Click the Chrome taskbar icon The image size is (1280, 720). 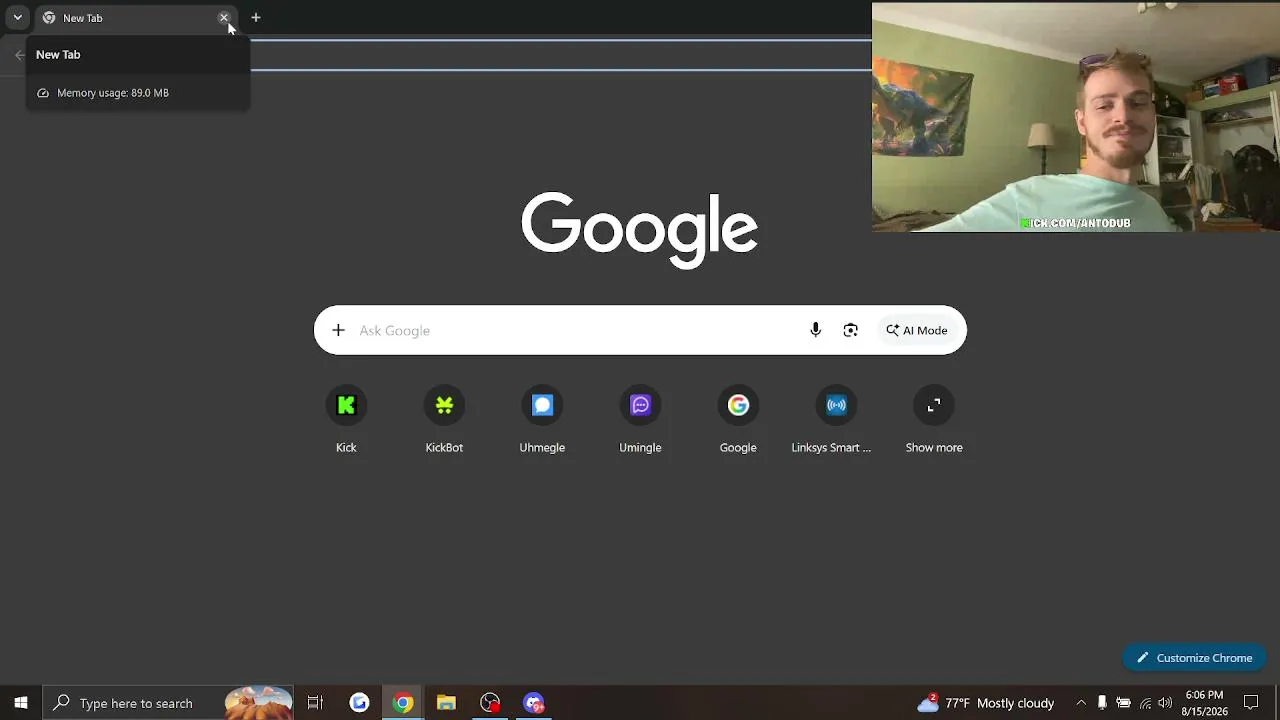(x=403, y=703)
